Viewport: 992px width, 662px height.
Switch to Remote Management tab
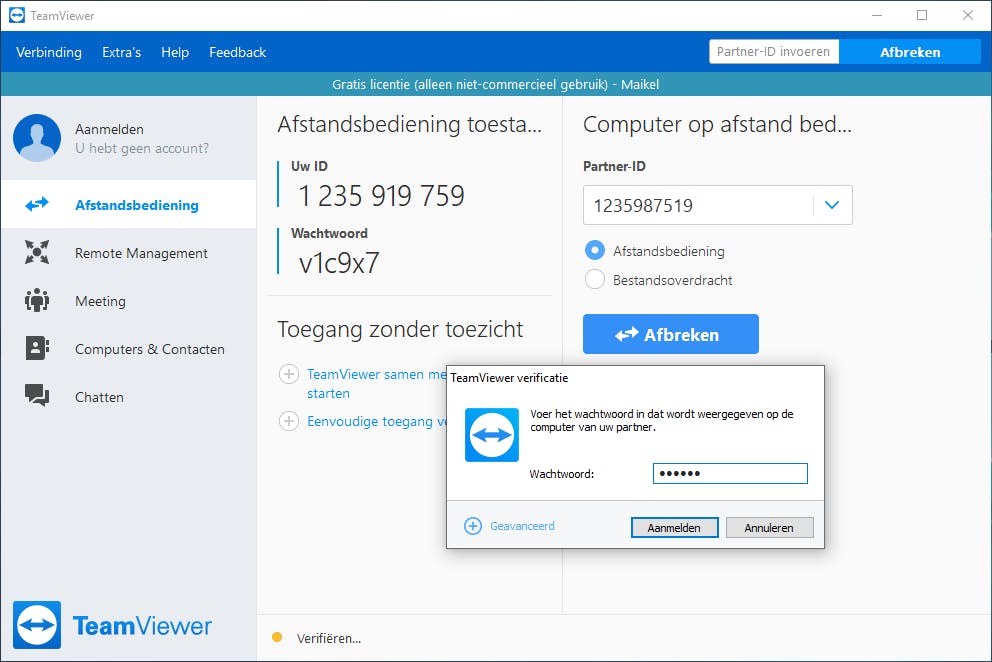coord(129,253)
